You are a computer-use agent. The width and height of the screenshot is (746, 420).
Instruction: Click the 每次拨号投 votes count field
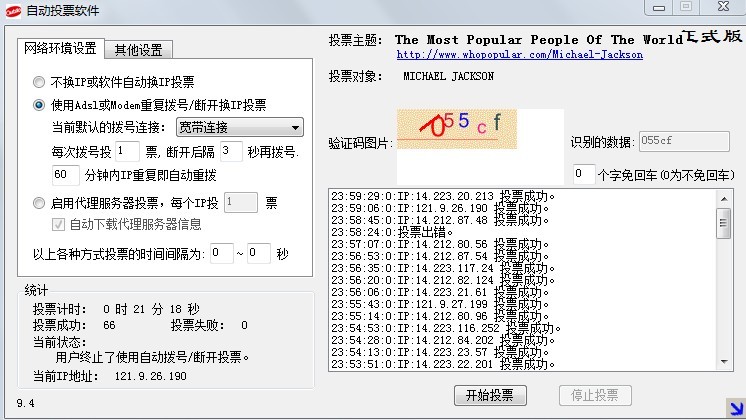[127, 151]
